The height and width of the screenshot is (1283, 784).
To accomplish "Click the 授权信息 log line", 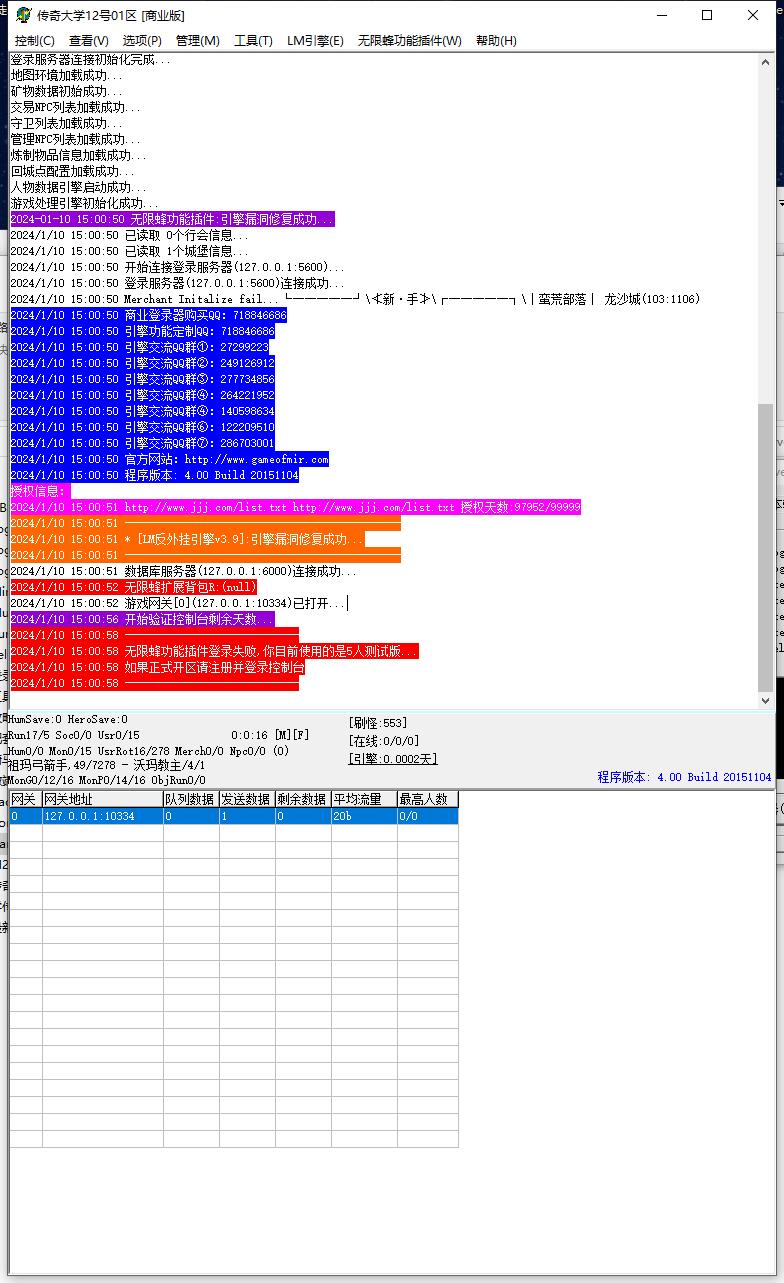I will pos(38,491).
